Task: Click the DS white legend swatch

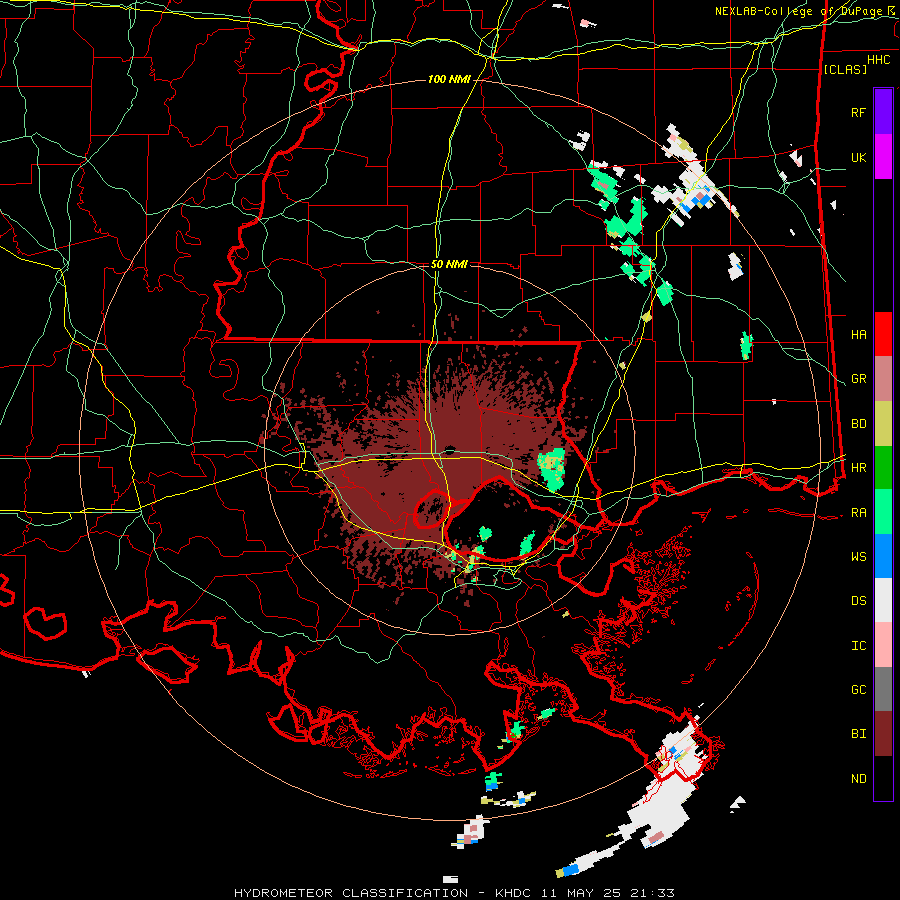Action: (883, 600)
